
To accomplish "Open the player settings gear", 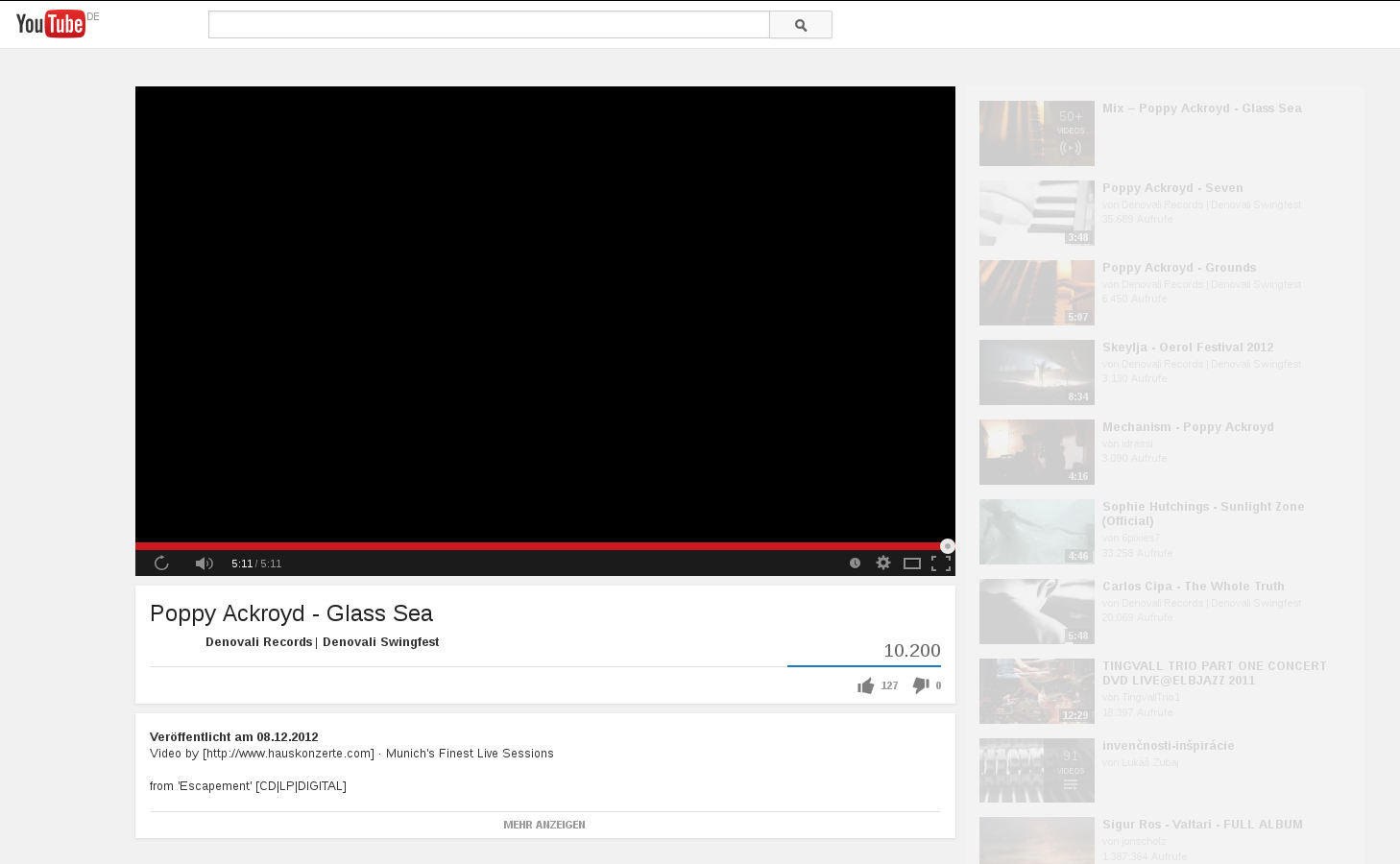I will pyautogui.click(x=883, y=564).
